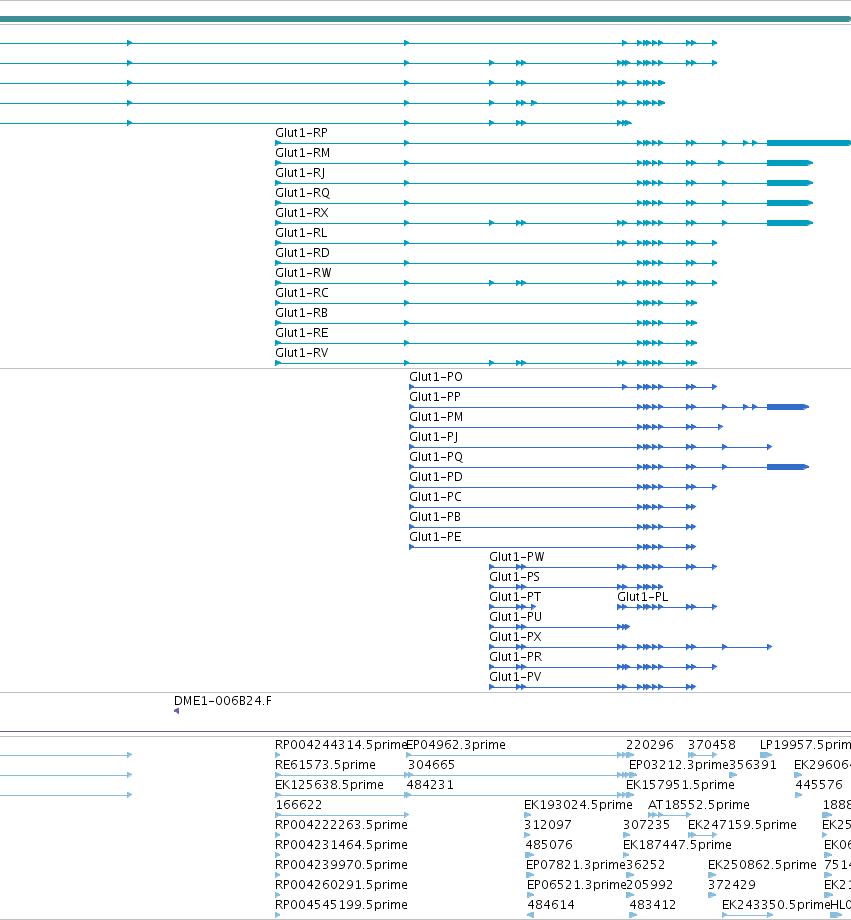Open the EK187447.5prime label
The image size is (851, 920).
(x=677, y=844)
